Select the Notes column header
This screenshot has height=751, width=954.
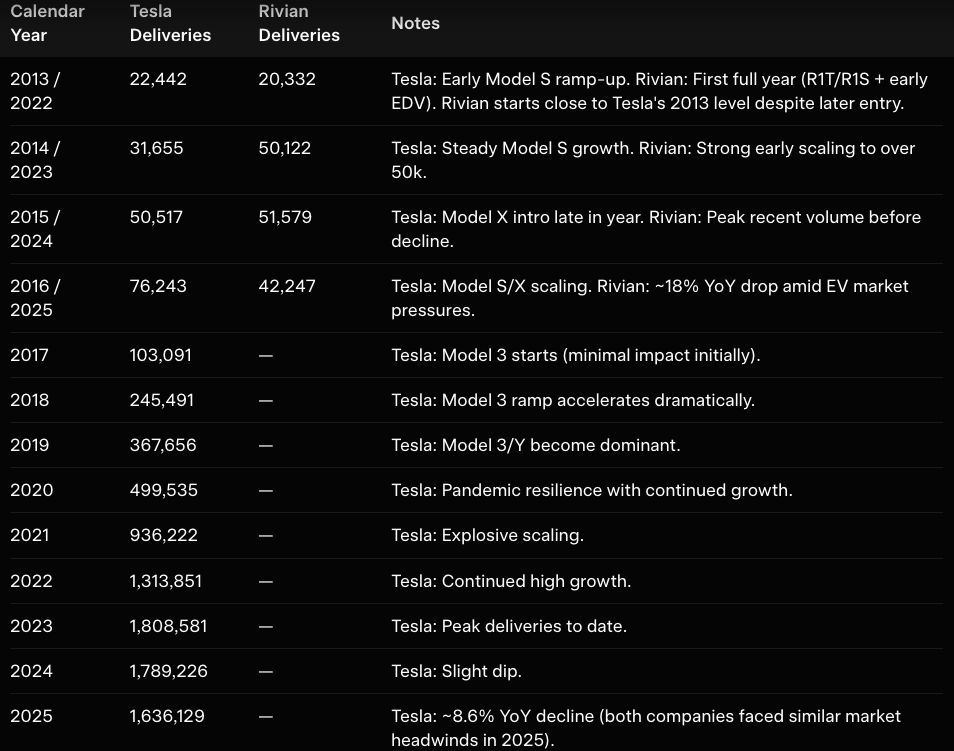pyautogui.click(x=416, y=23)
